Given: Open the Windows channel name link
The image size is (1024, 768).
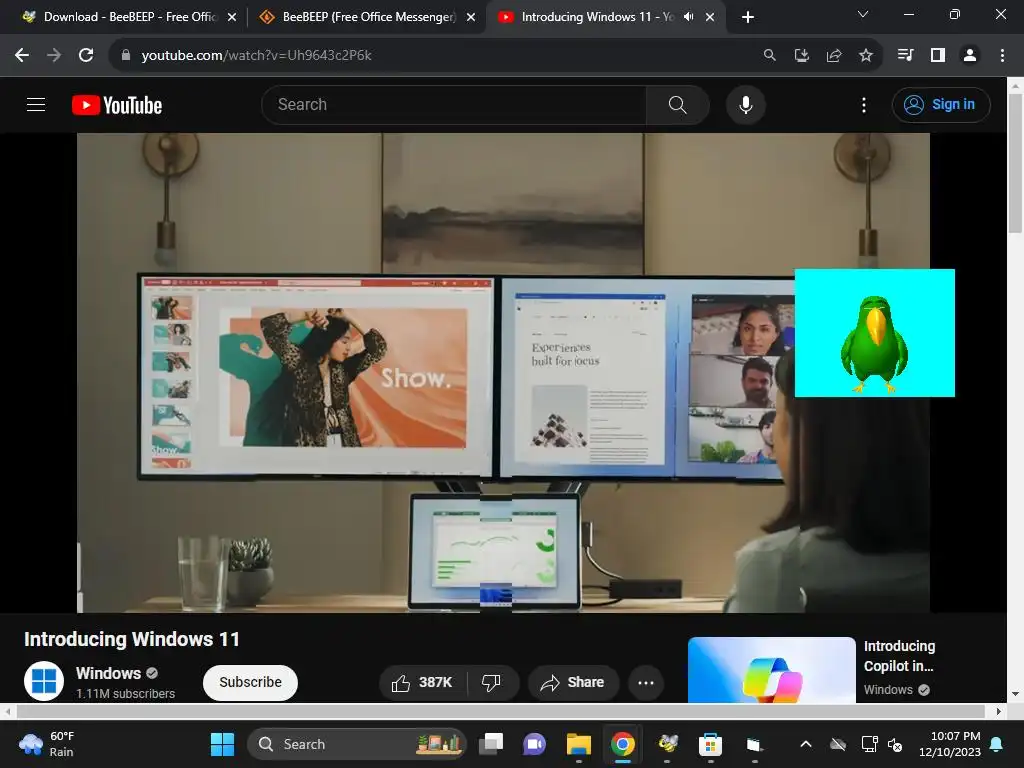Looking at the screenshot, I should tap(108, 673).
